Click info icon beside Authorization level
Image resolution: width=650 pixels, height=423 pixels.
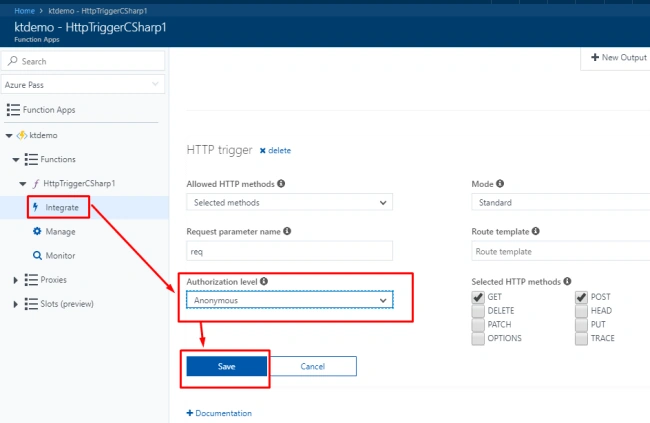tap(264, 281)
